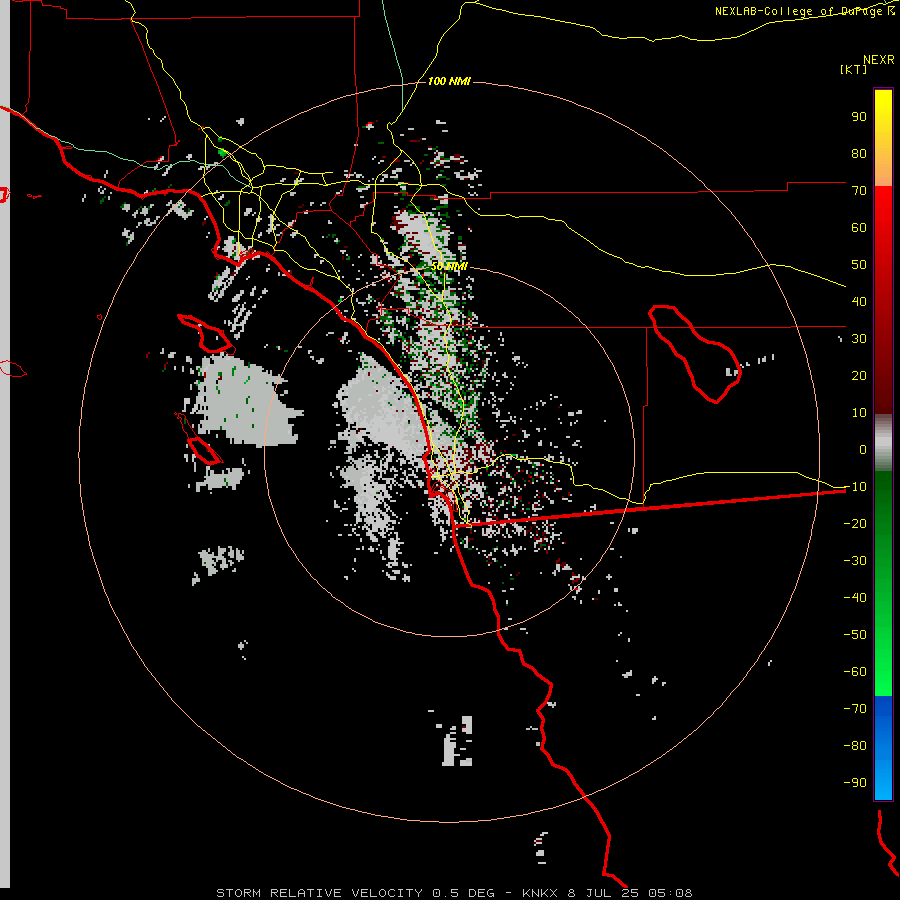Click the 50 value on the velocity scale

click(859, 265)
